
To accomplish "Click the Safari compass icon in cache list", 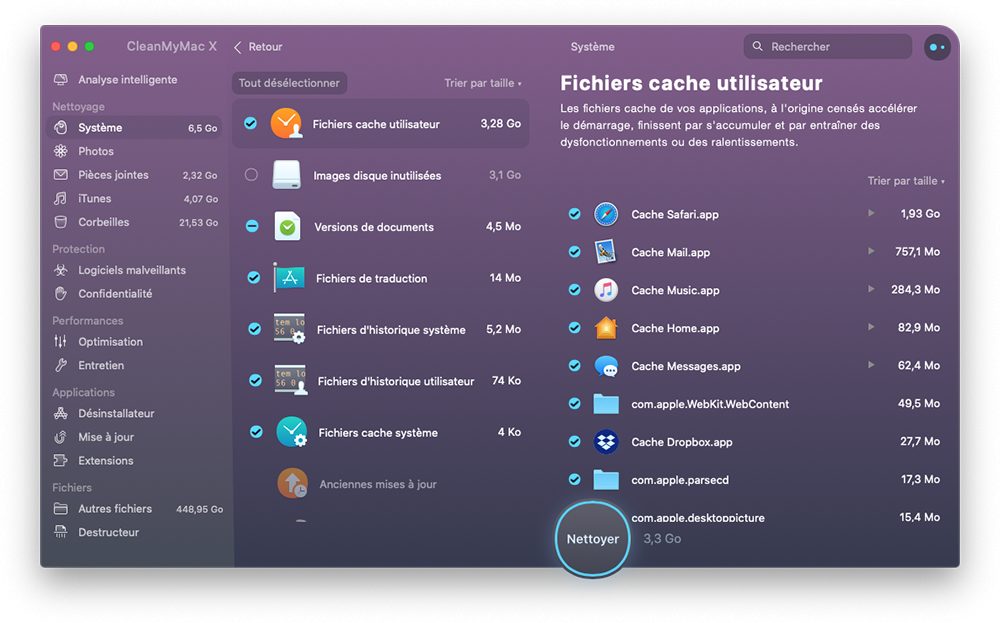I will (x=606, y=214).
